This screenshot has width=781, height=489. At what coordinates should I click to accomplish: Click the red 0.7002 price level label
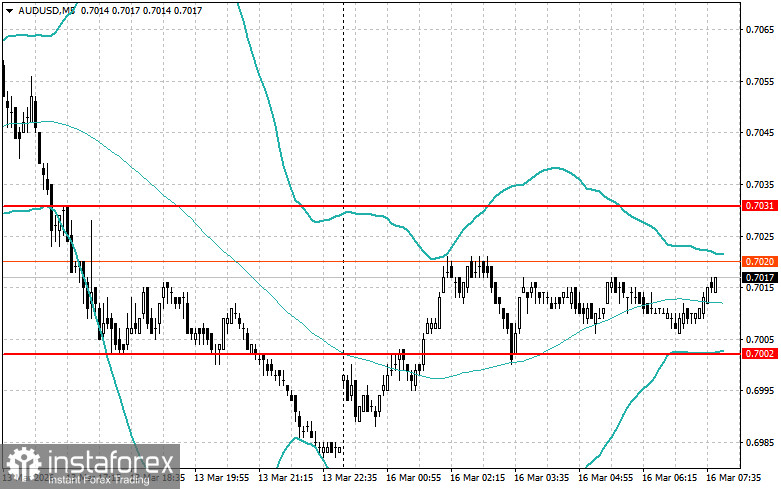tap(760, 354)
